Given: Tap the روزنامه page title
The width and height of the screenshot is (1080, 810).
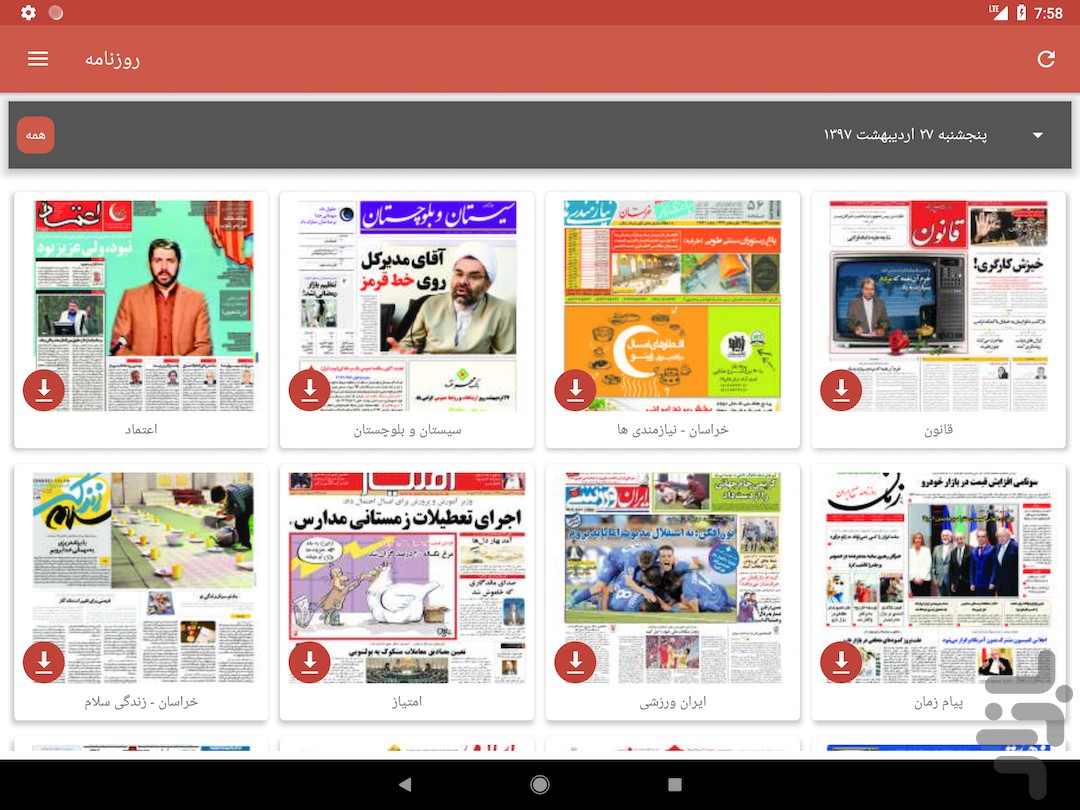Looking at the screenshot, I should pyautogui.click(x=112, y=59).
